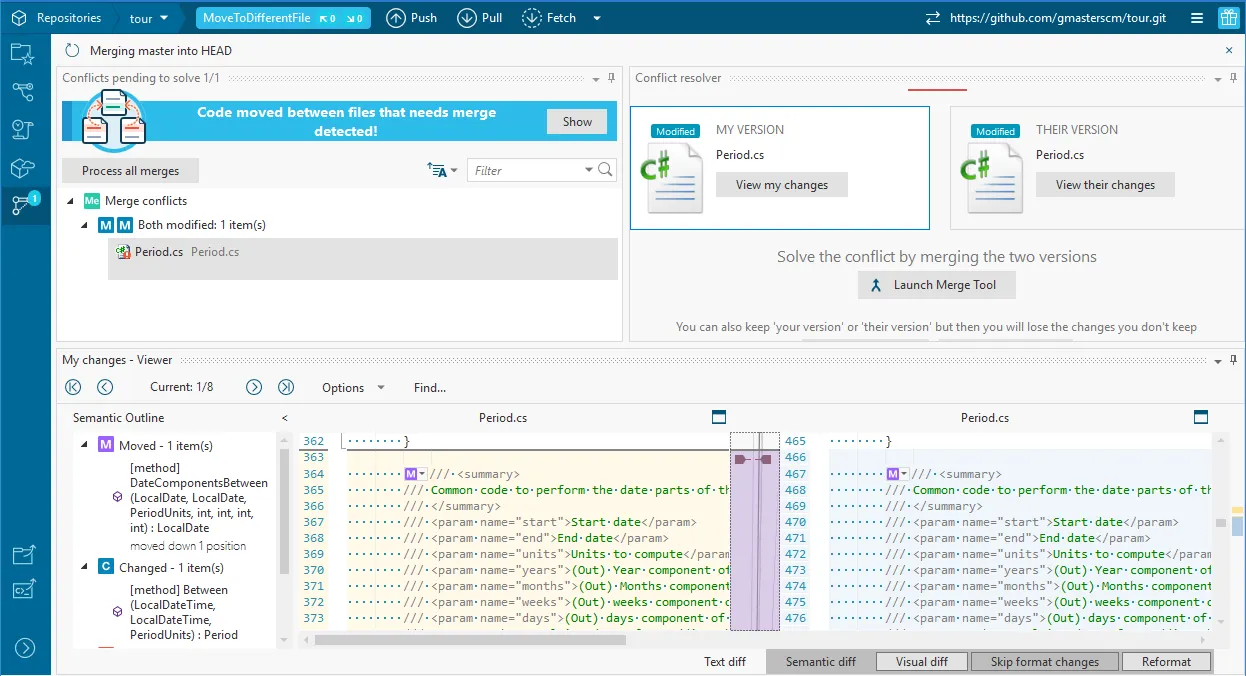This screenshot has height=676, width=1246.
Task: Click the folder with star sidebar icon
Action: (24, 55)
